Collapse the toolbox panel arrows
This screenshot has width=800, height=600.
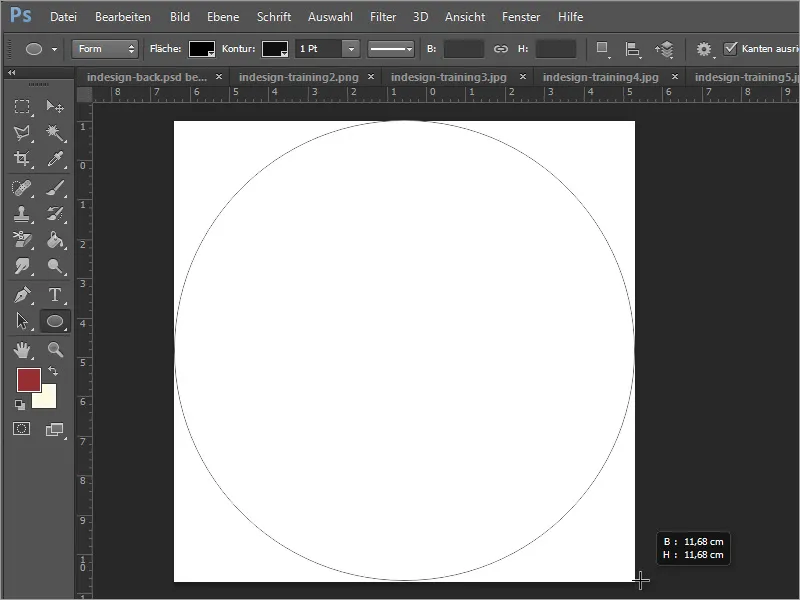pos(11,73)
